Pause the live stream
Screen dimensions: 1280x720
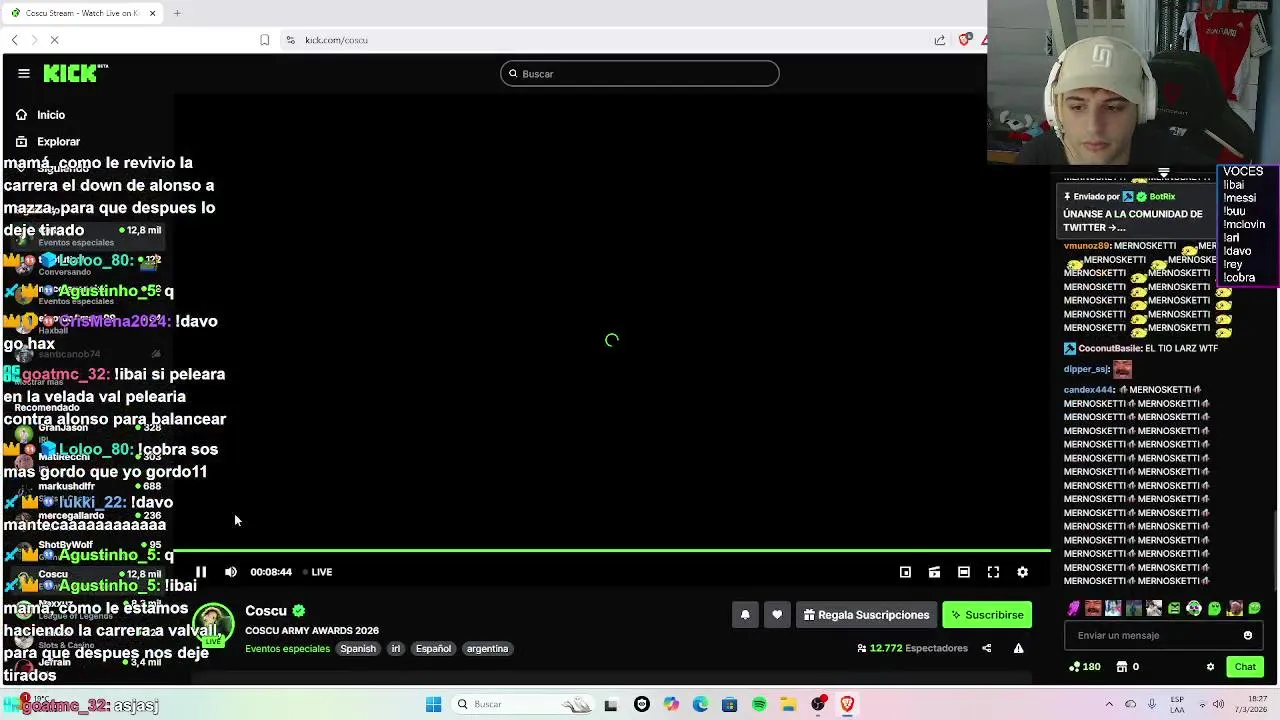click(x=201, y=572)
